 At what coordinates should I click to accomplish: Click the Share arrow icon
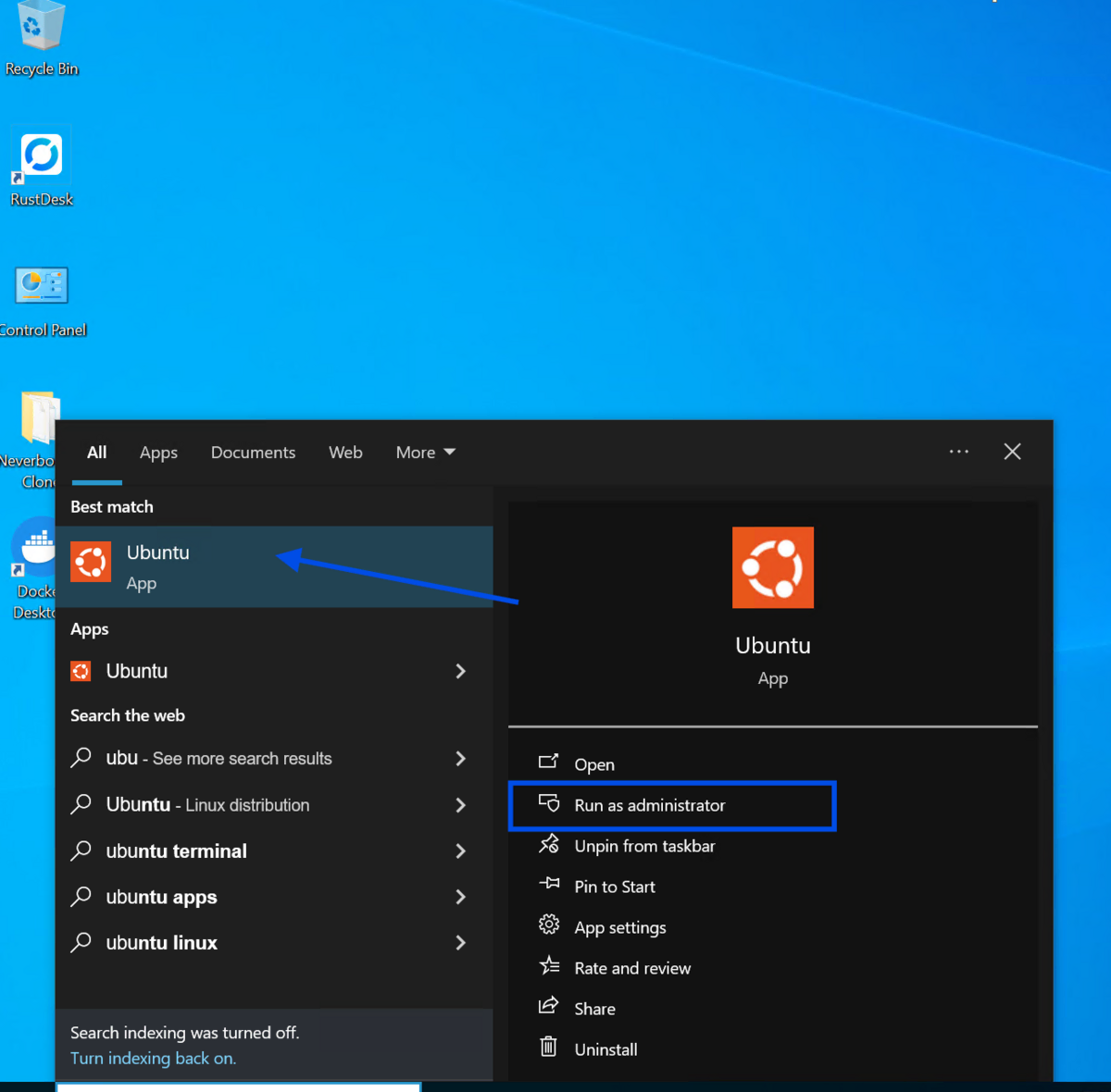[x=549, y=1007]
